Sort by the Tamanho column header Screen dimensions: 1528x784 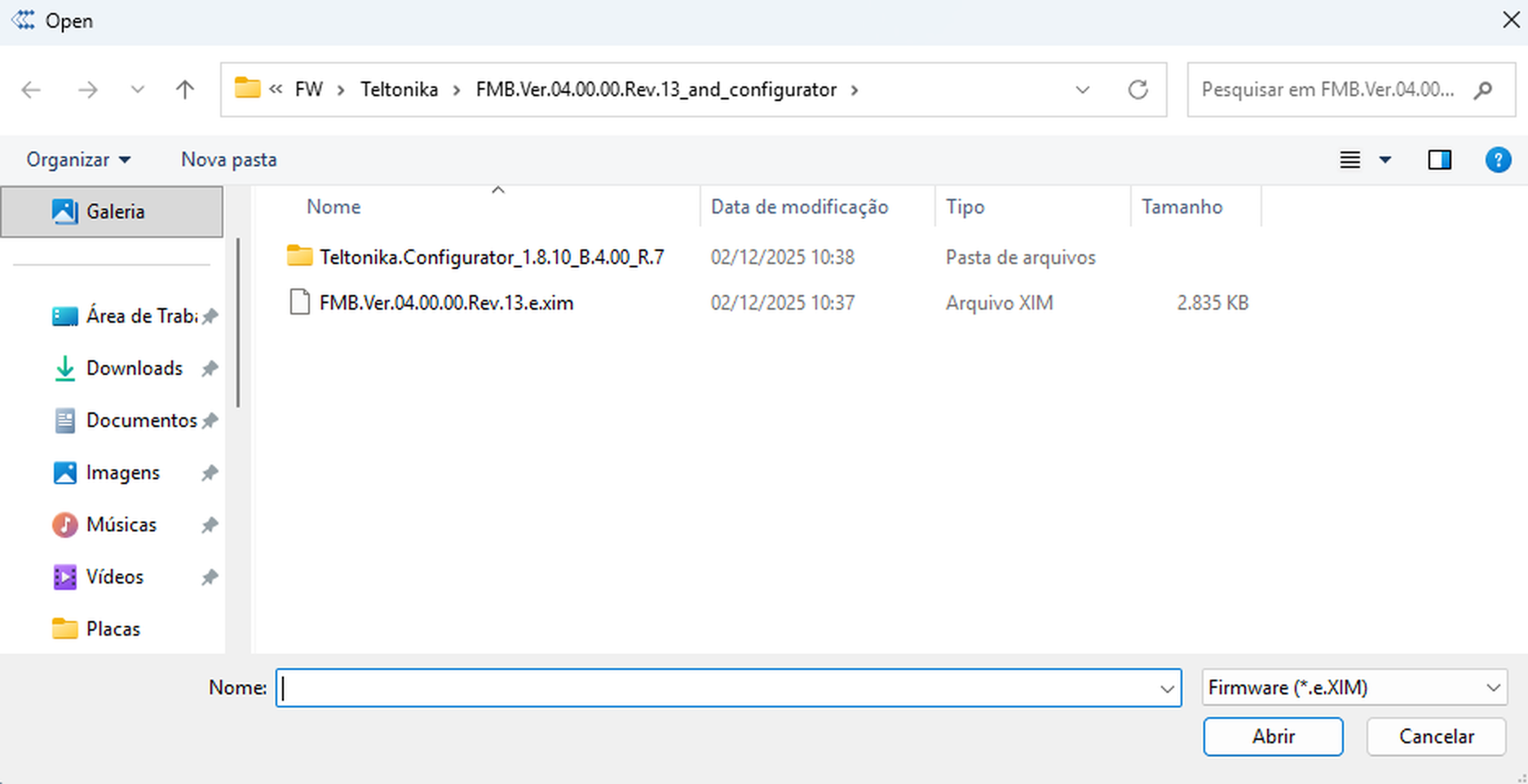coord(1182,207)
